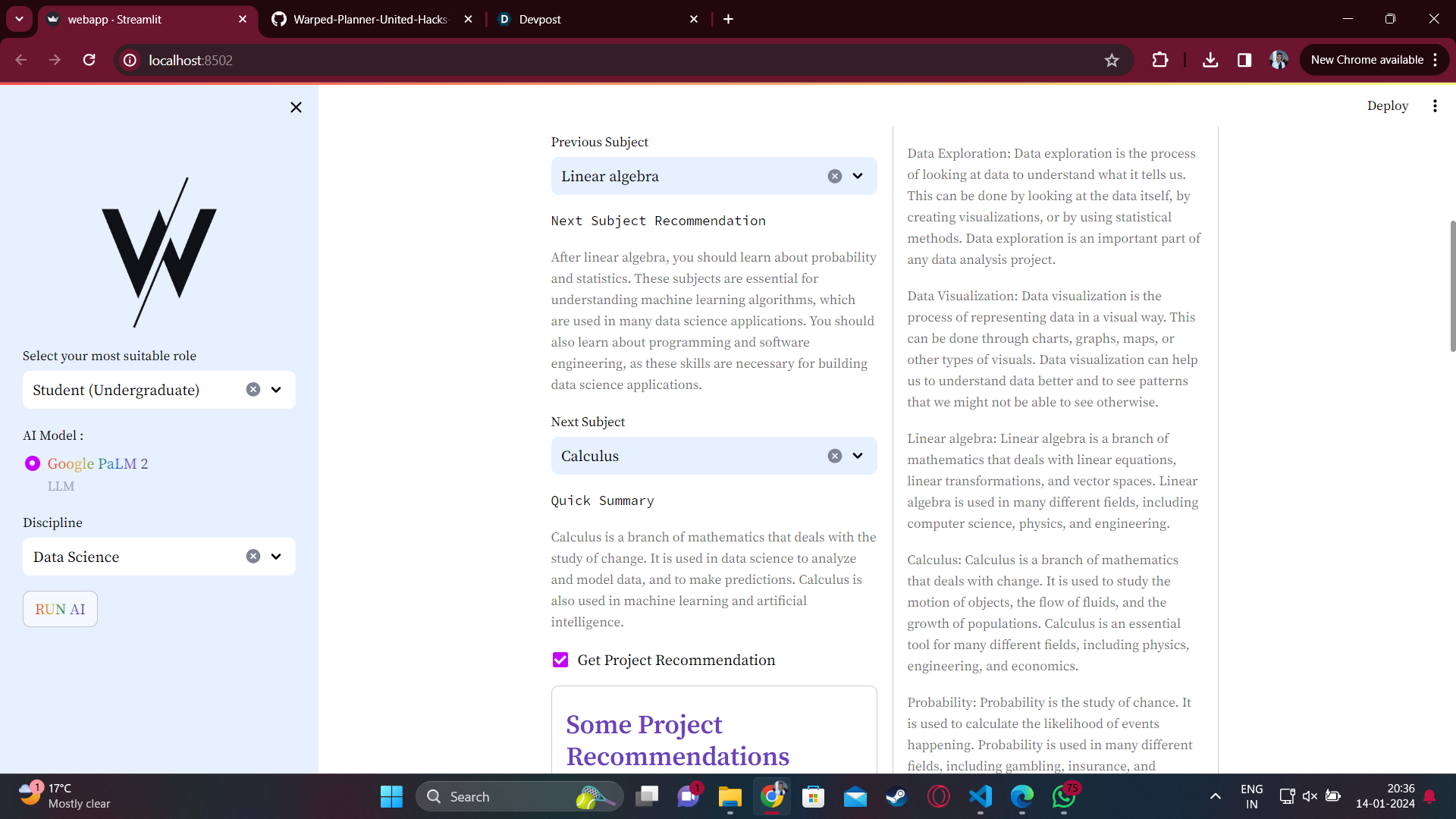1456x819 pixels.
Task: Switch to the Devpost tab
Action: tap(540, 20)
